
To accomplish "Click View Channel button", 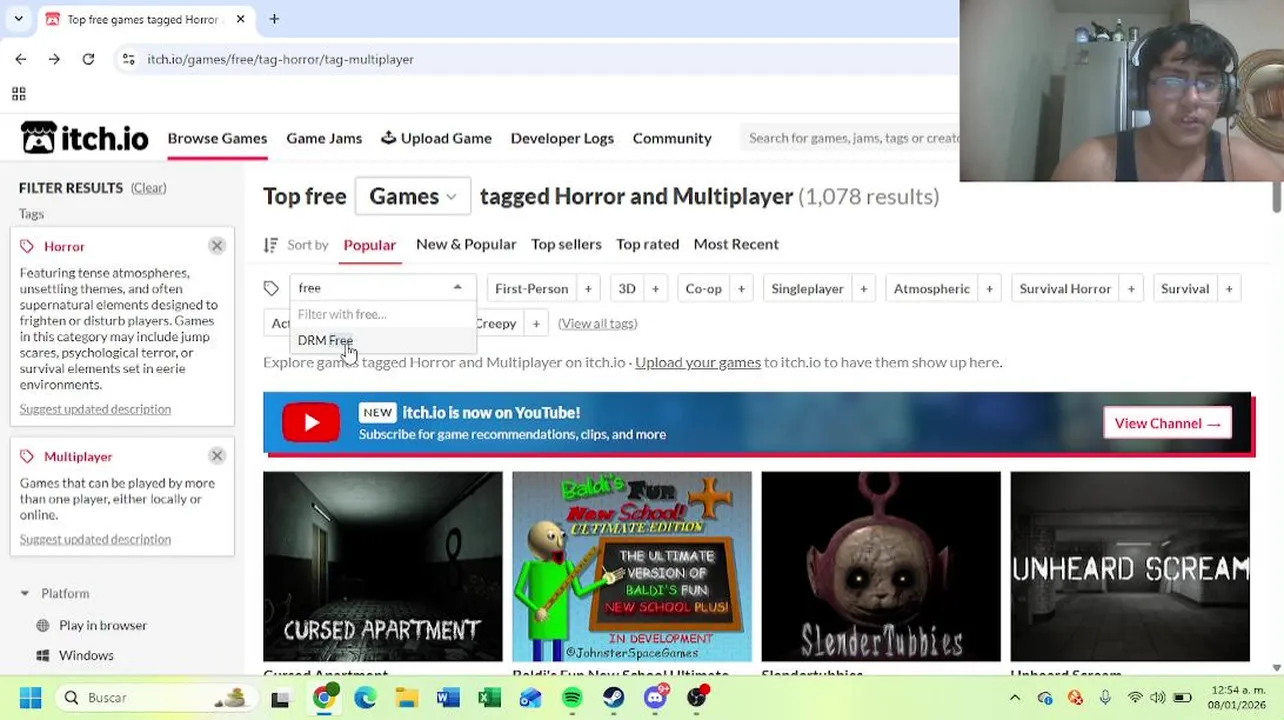I will tap(1167, 423).
